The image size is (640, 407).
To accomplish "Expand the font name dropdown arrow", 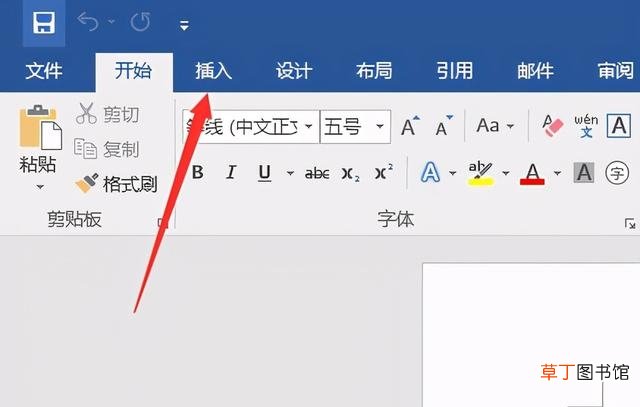I will coord(309,127).
